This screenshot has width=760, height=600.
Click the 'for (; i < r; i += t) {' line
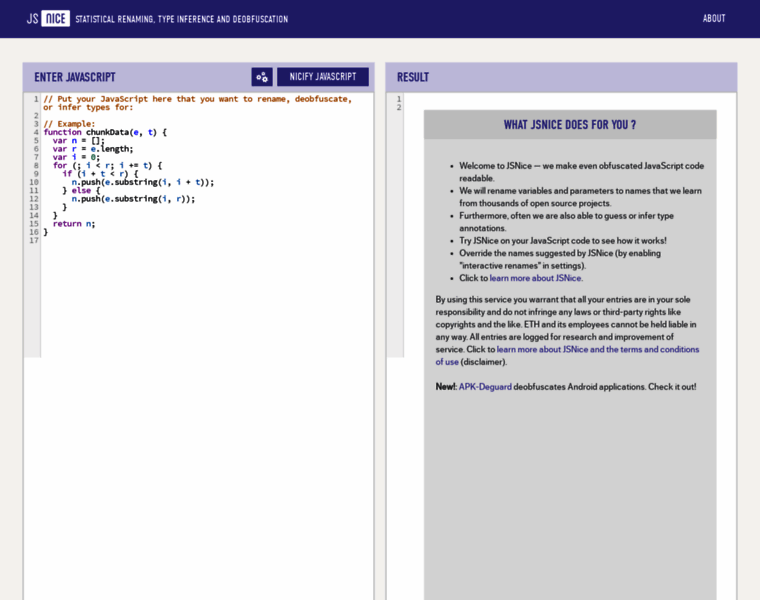107,165
